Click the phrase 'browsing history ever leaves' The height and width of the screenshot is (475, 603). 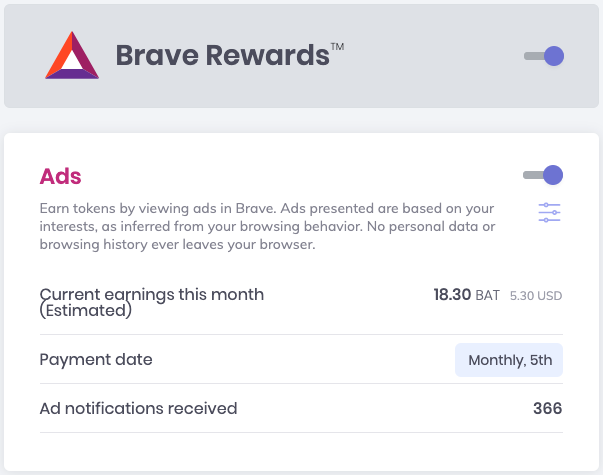(132, 245)
